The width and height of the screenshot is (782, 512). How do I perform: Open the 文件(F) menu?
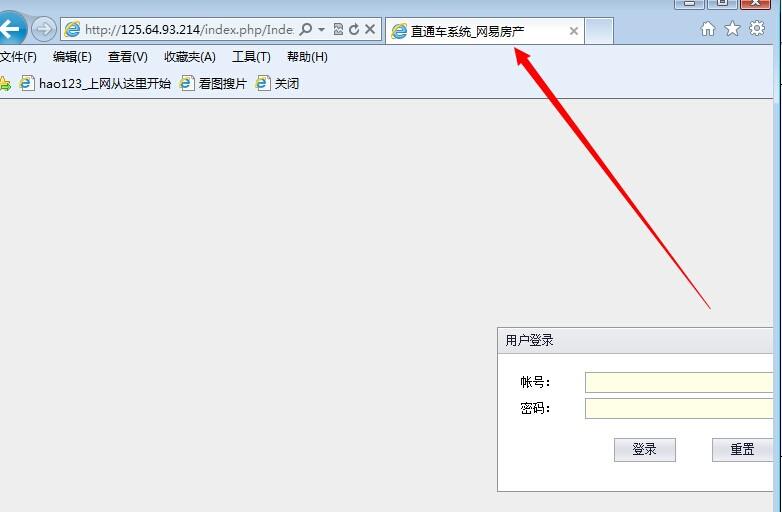(x=18, y=57)
